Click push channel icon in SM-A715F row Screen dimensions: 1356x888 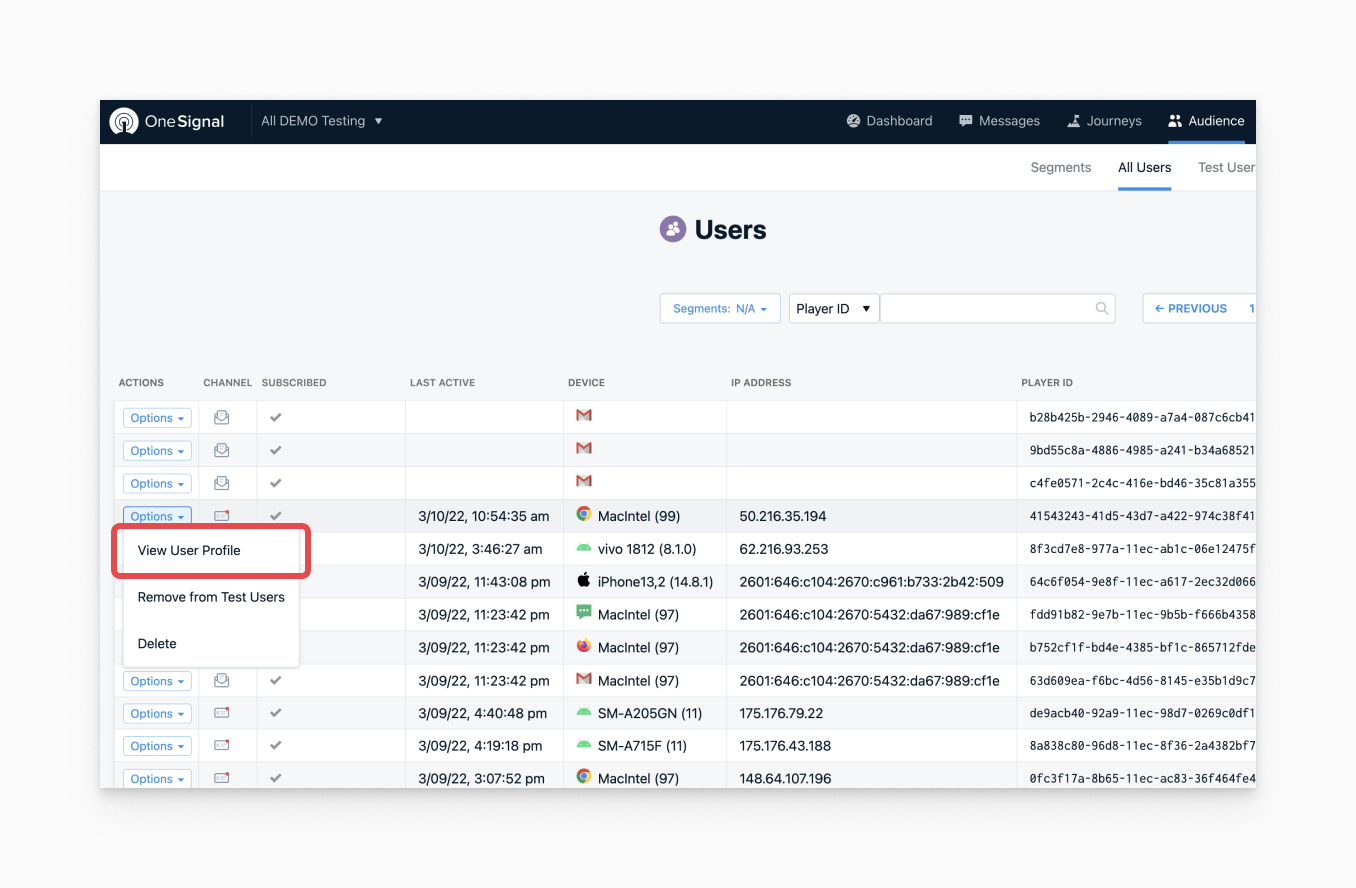click(x=222, y=746)
